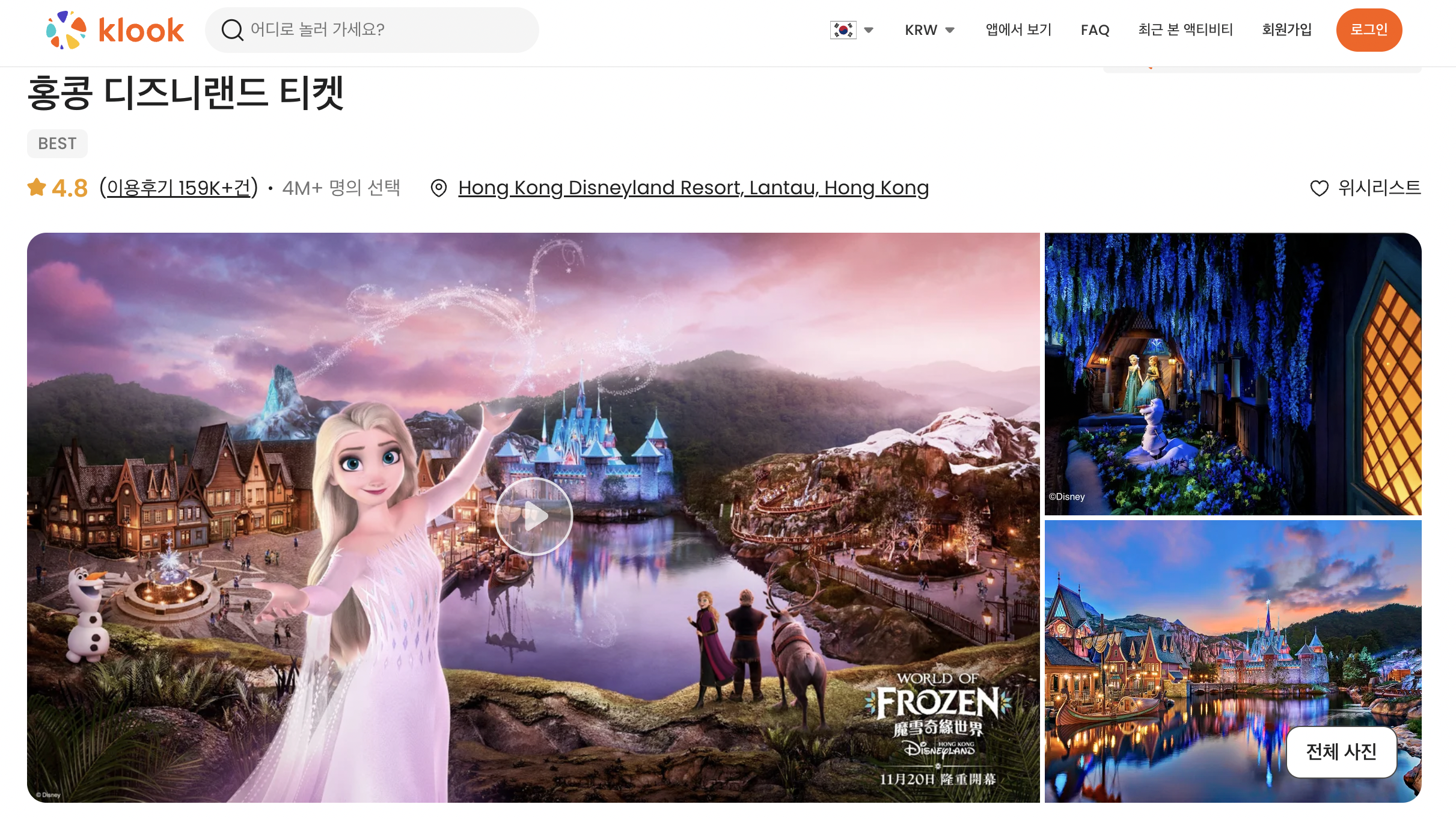Image resolution: width=1456 pixels, height=819 pixels.
Task: Open the Korean flag language dropdown
Action: [x=852, y=29]
